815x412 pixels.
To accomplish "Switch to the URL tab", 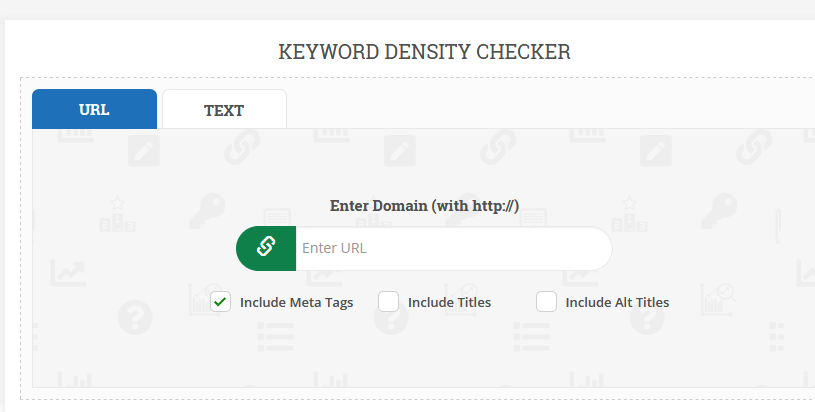I will tap(94, 110).
